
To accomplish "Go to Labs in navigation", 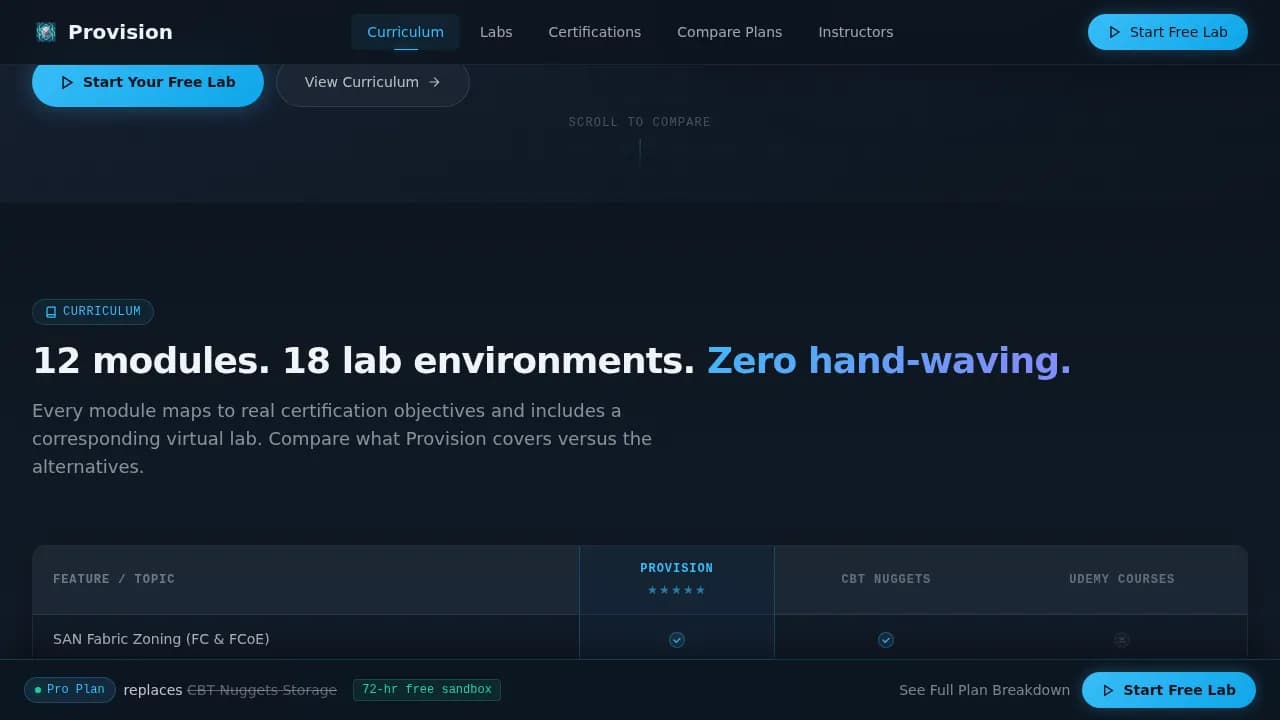I will pyautogui.click(x=496, y=32).
